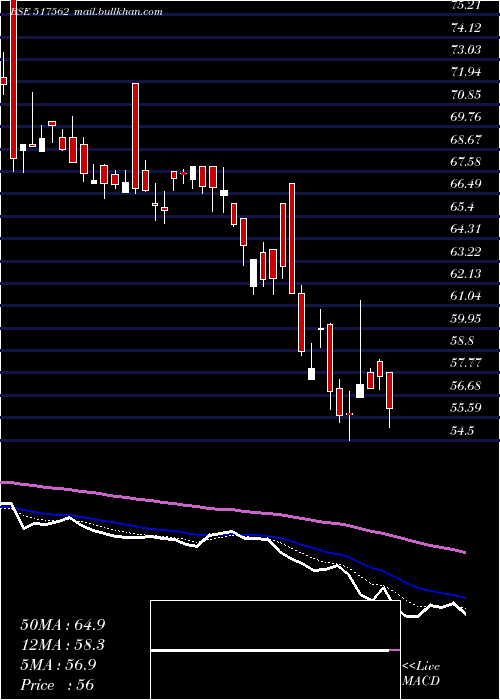Click the 56.68 price axis label

(467, 385)
